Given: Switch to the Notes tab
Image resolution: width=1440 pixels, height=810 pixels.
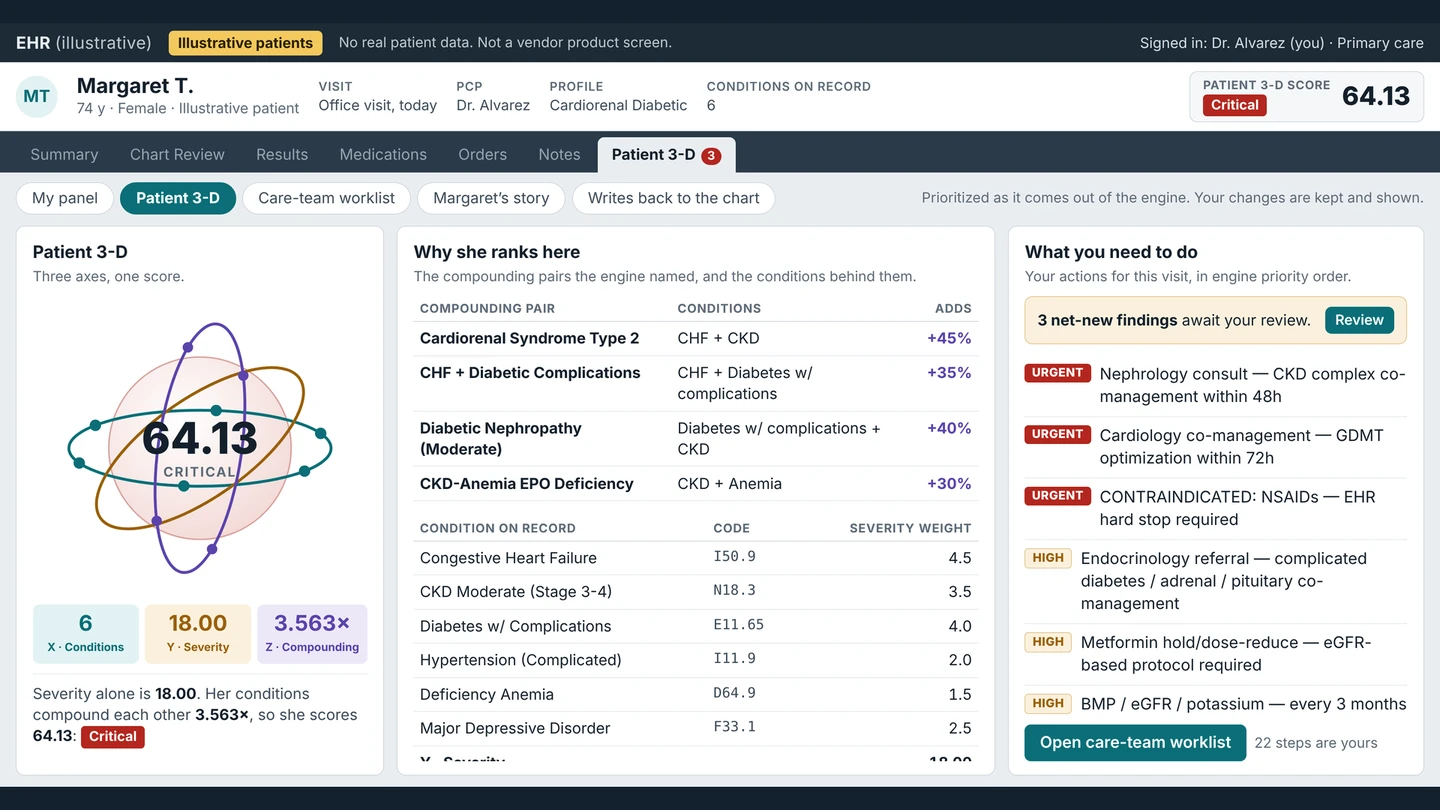Looking at the screenshot, I should [x=559, y=154].
